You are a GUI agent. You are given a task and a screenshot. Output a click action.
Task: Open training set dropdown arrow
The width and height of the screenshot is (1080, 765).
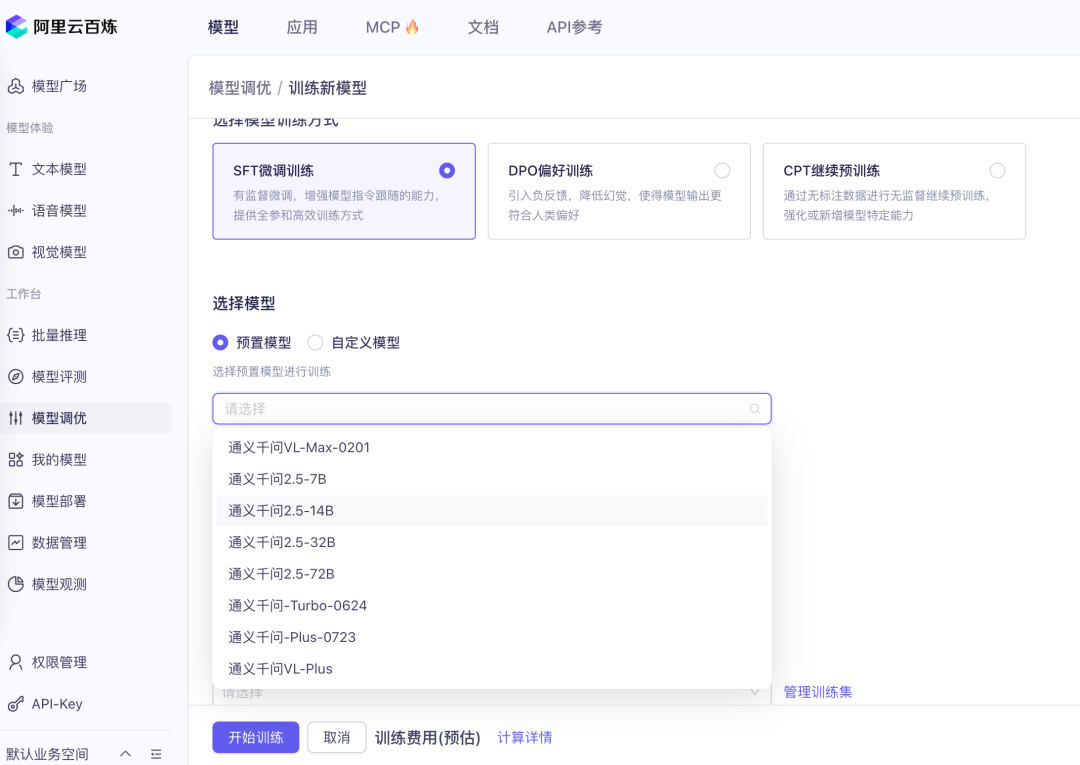(755, 693)
